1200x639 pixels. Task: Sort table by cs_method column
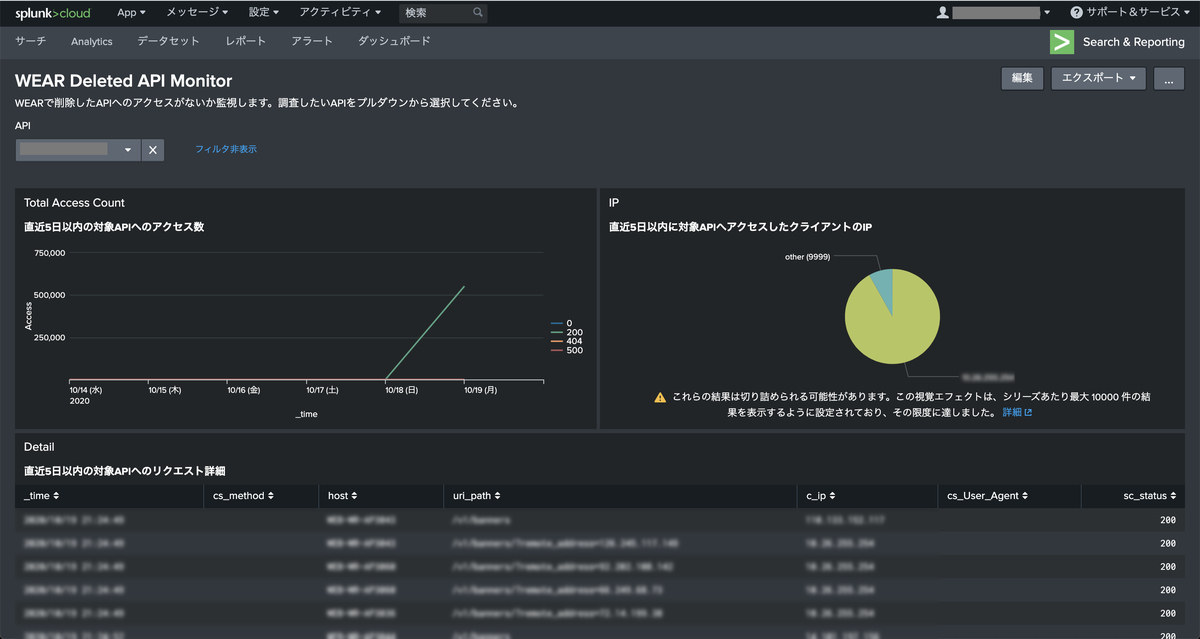tap(243, 495)
